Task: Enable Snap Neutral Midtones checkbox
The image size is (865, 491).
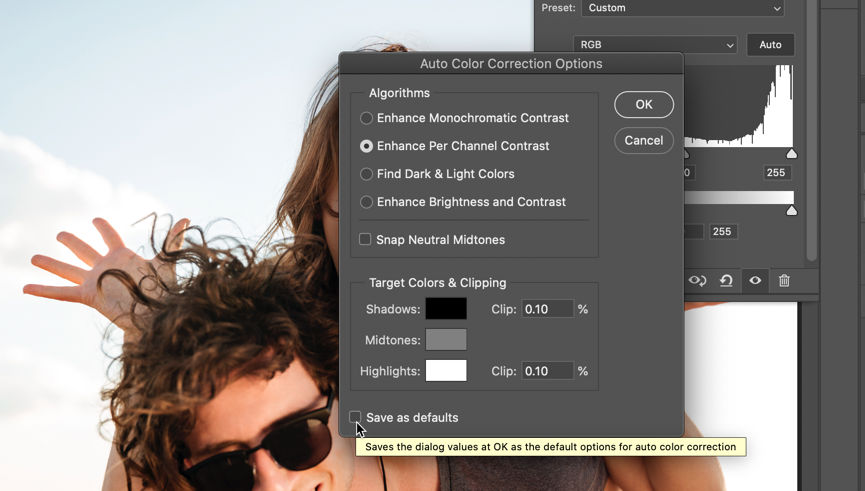Action: [365, 240]
